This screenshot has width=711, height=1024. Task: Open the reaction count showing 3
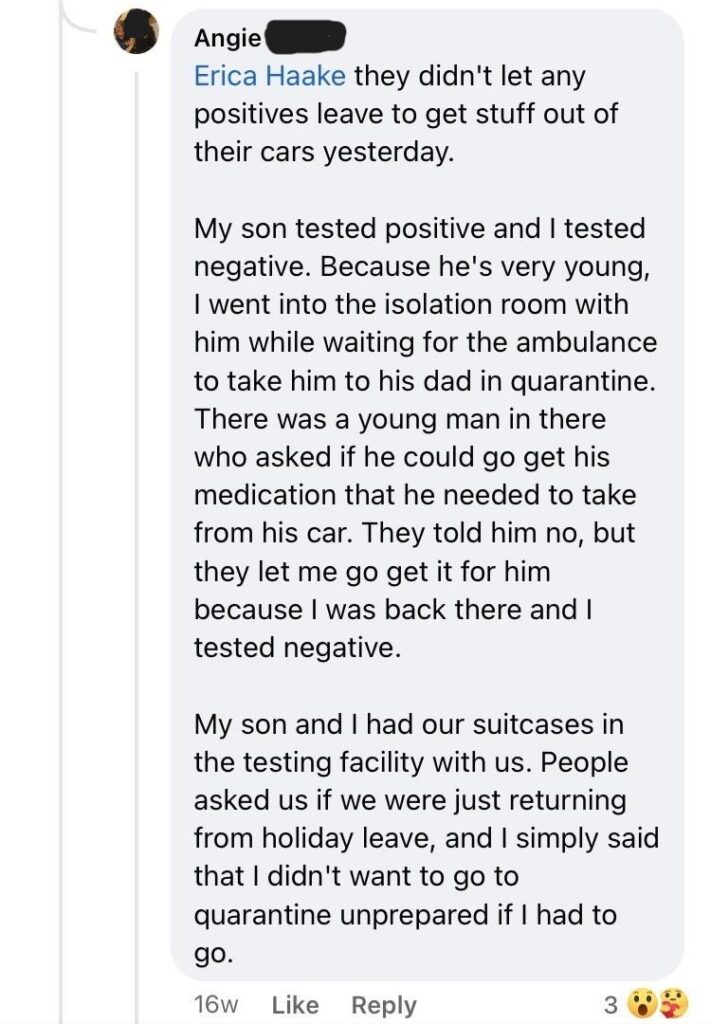pyautogui.click(x=610, y=1004)
